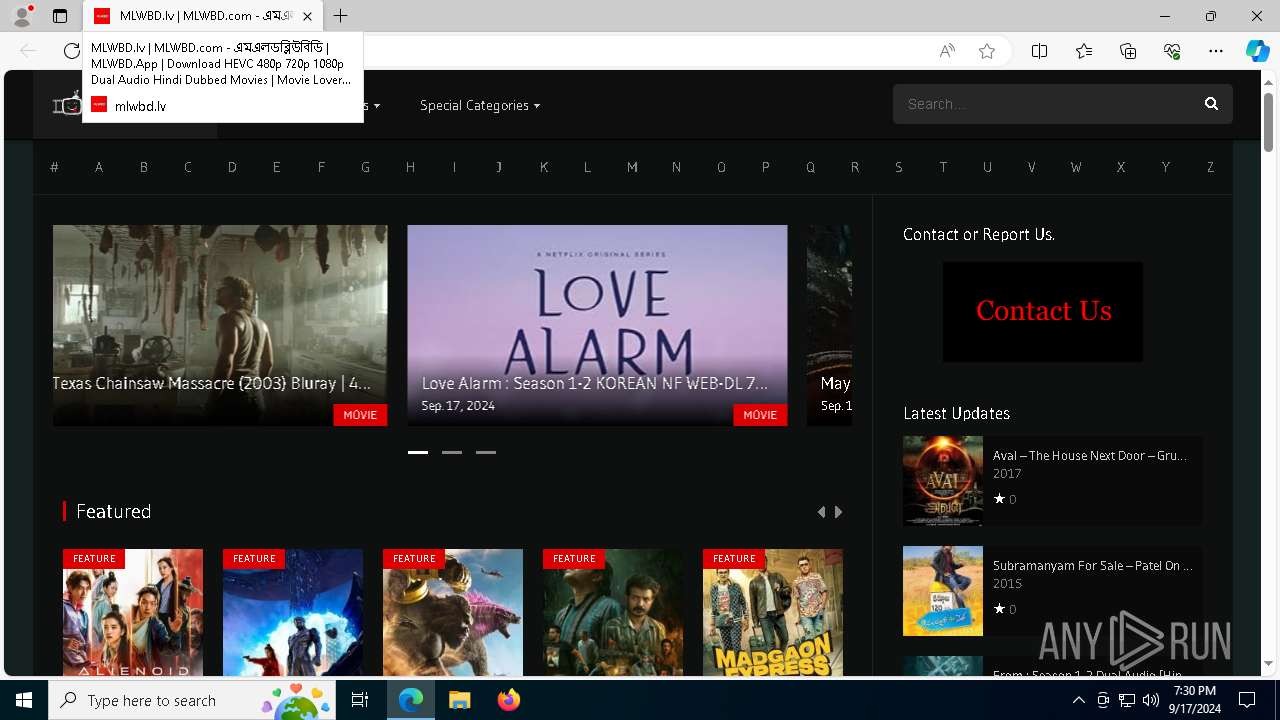Click the Subramanyam For Sale poster thumbnail

coord(943,591)
